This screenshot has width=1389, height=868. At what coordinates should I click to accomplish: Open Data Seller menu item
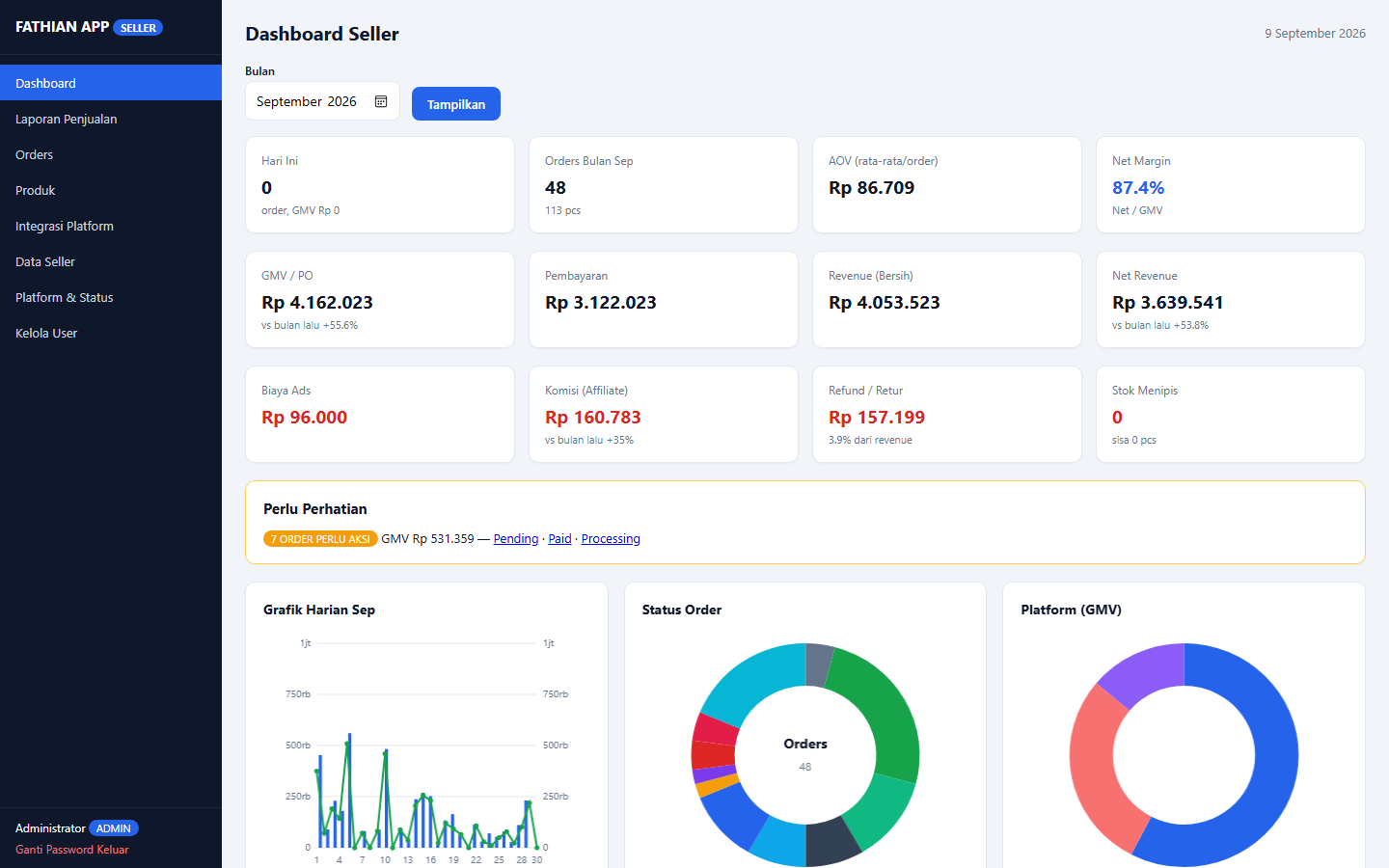click(x=111, y=261)
